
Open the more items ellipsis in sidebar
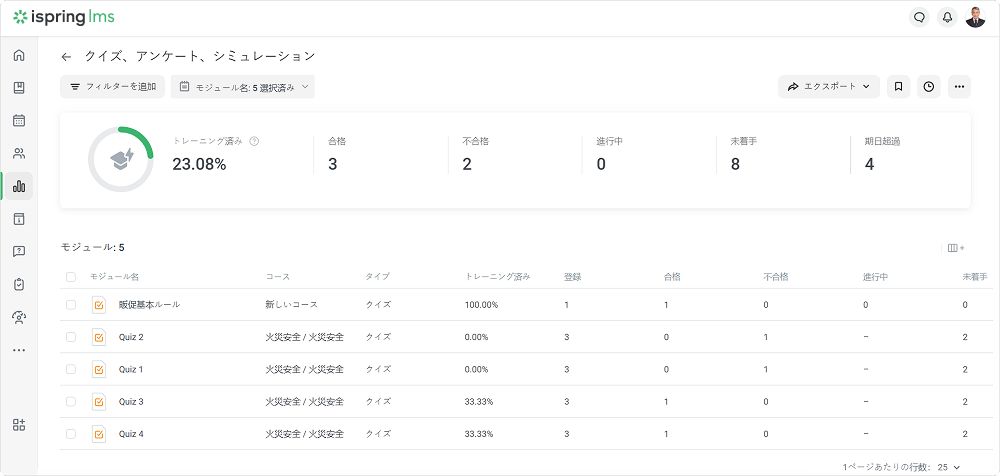pyautogui.click(x=19, y=350)
